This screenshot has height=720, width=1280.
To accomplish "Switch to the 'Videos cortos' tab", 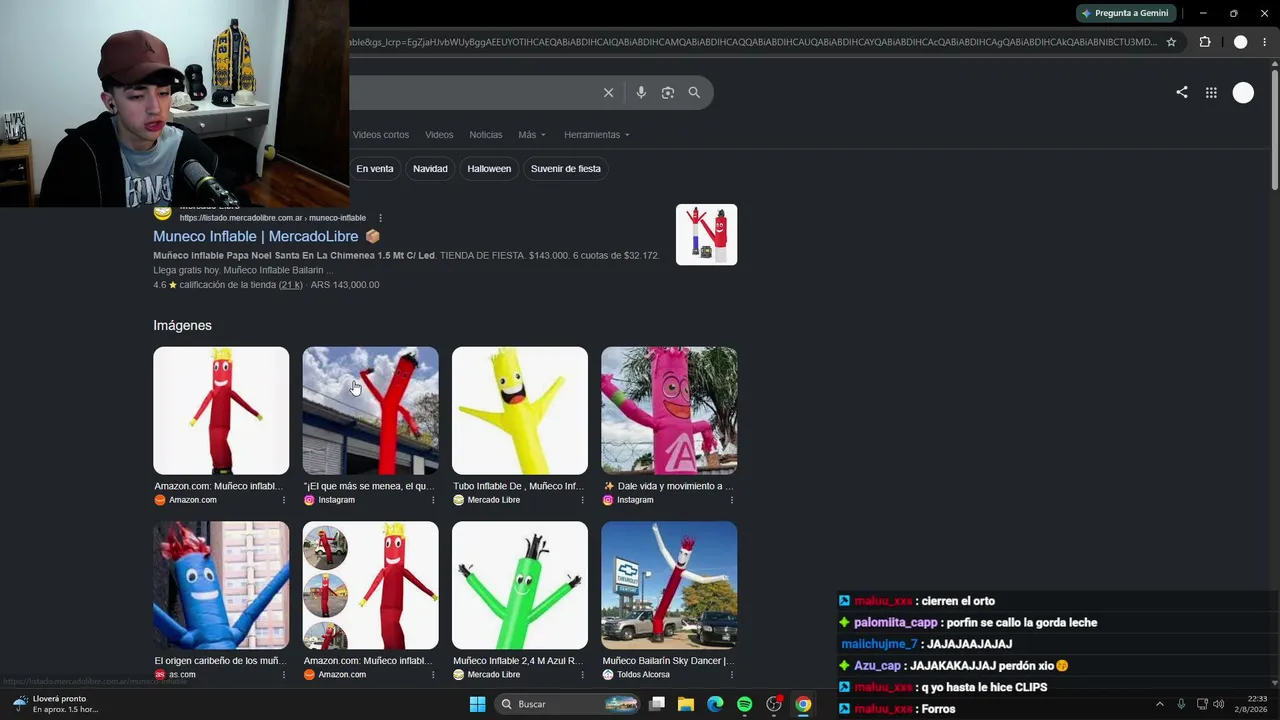I will click(x=381, y=135).
